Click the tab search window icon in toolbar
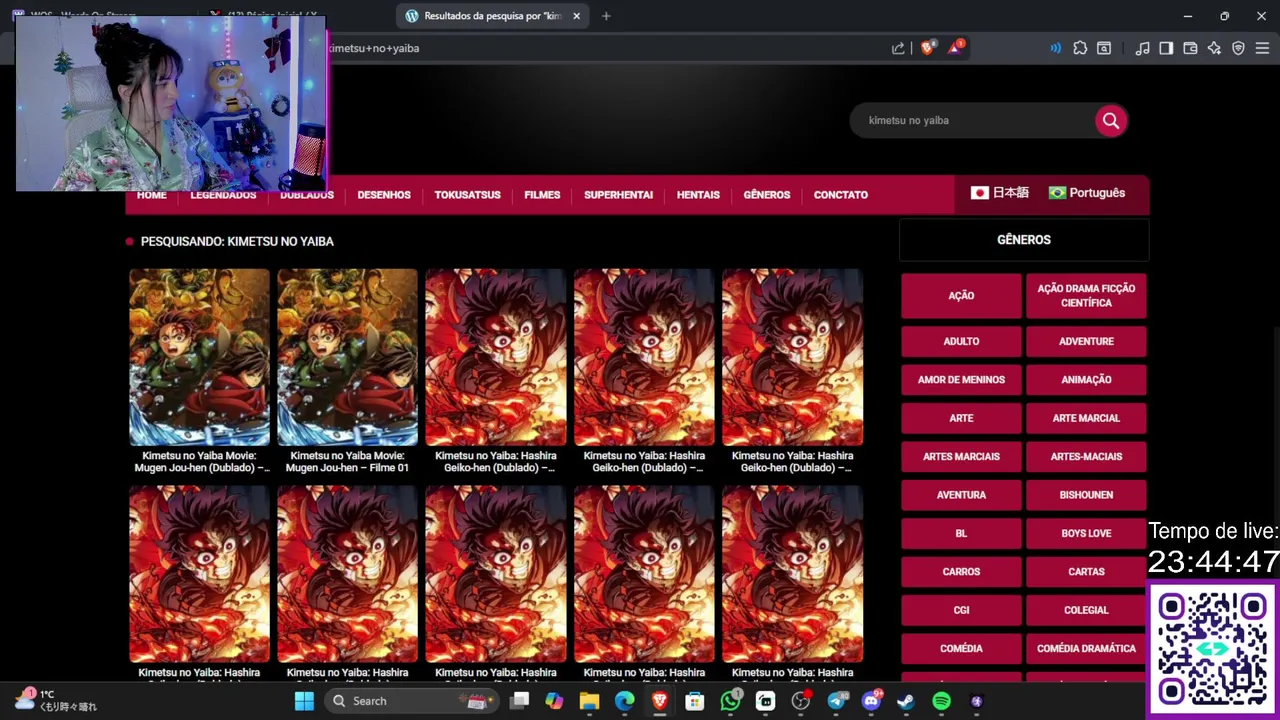Image resolution: width=1280 pixels, height=720 pixels. coord(1104,48)
